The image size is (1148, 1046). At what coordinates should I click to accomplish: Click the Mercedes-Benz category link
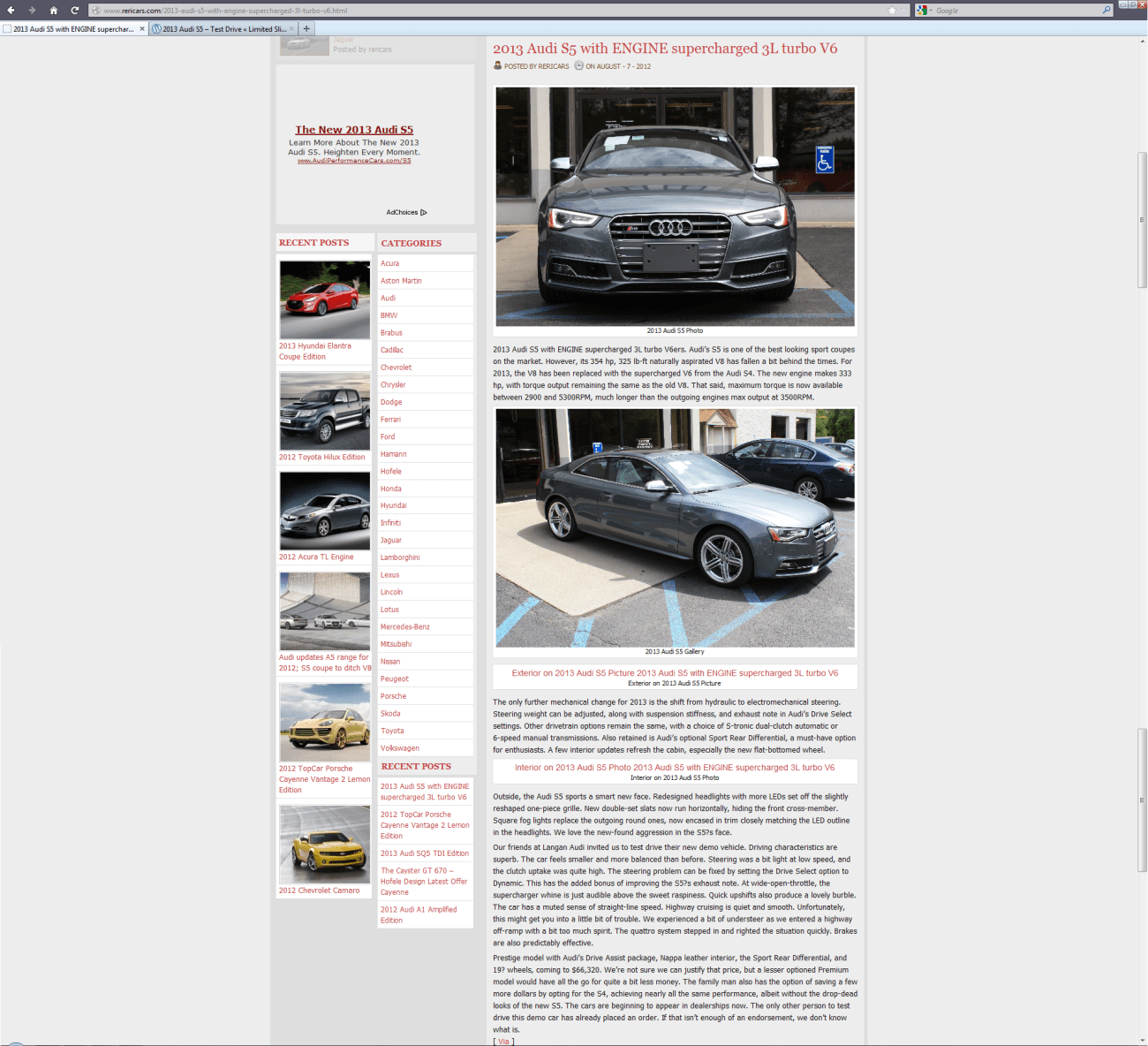point(404,626)
